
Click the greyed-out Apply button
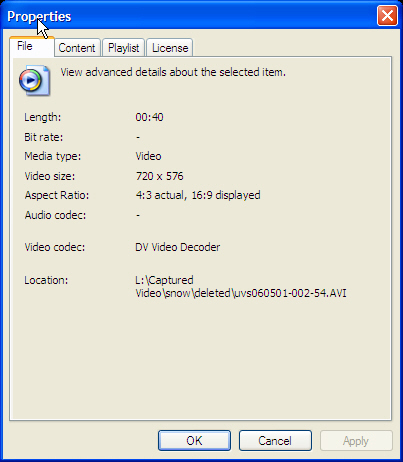tap(356, 441)
